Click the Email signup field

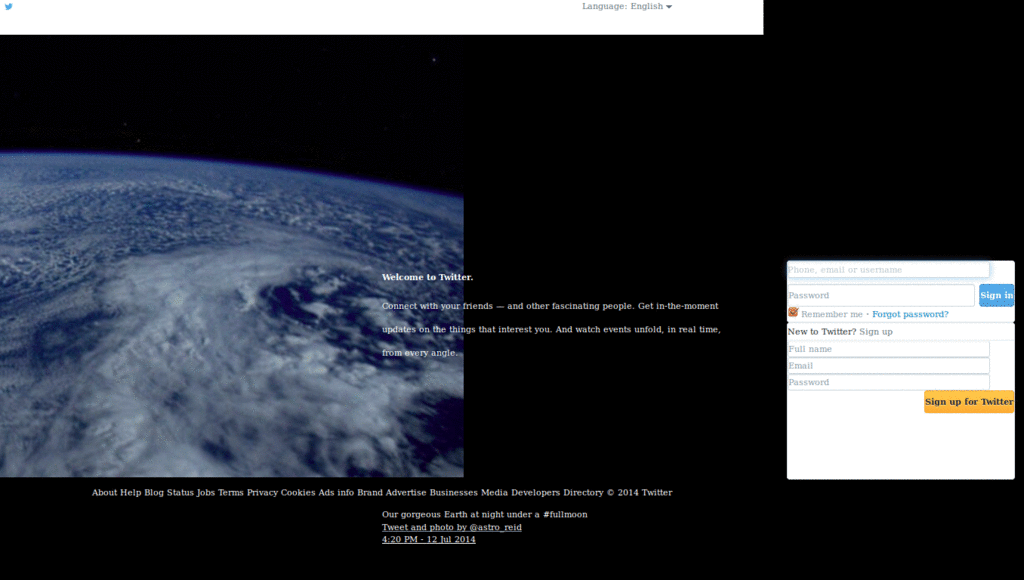888,365
